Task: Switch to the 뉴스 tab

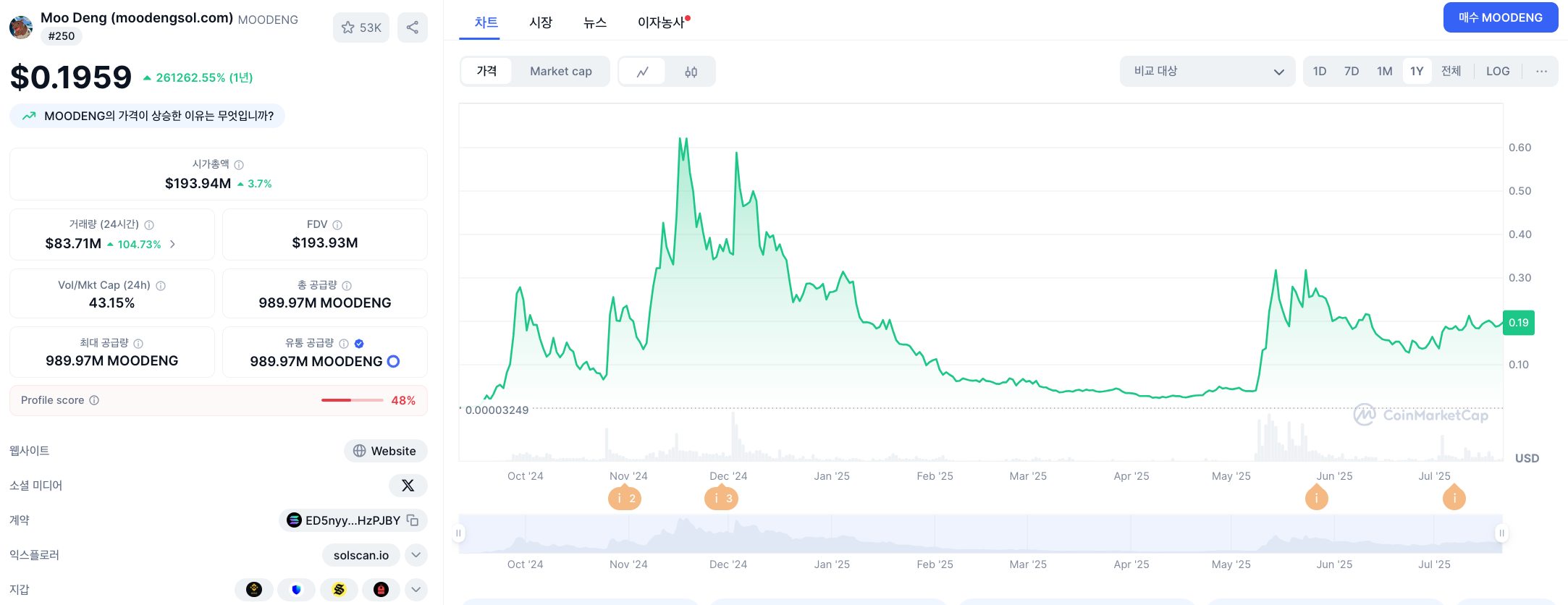Action: [x=595, y=22]
